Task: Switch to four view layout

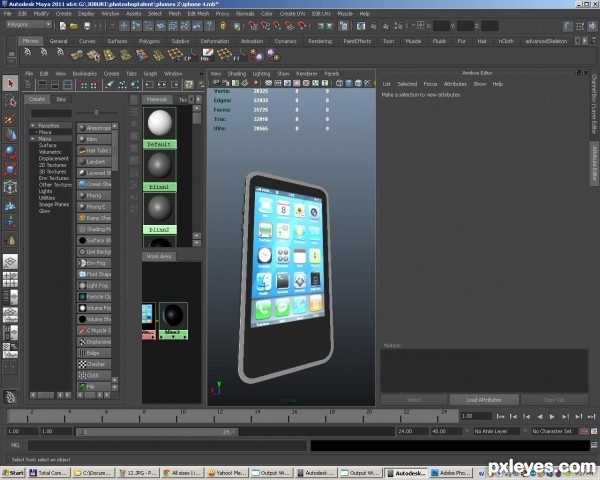Action: (x=10, y=279)
